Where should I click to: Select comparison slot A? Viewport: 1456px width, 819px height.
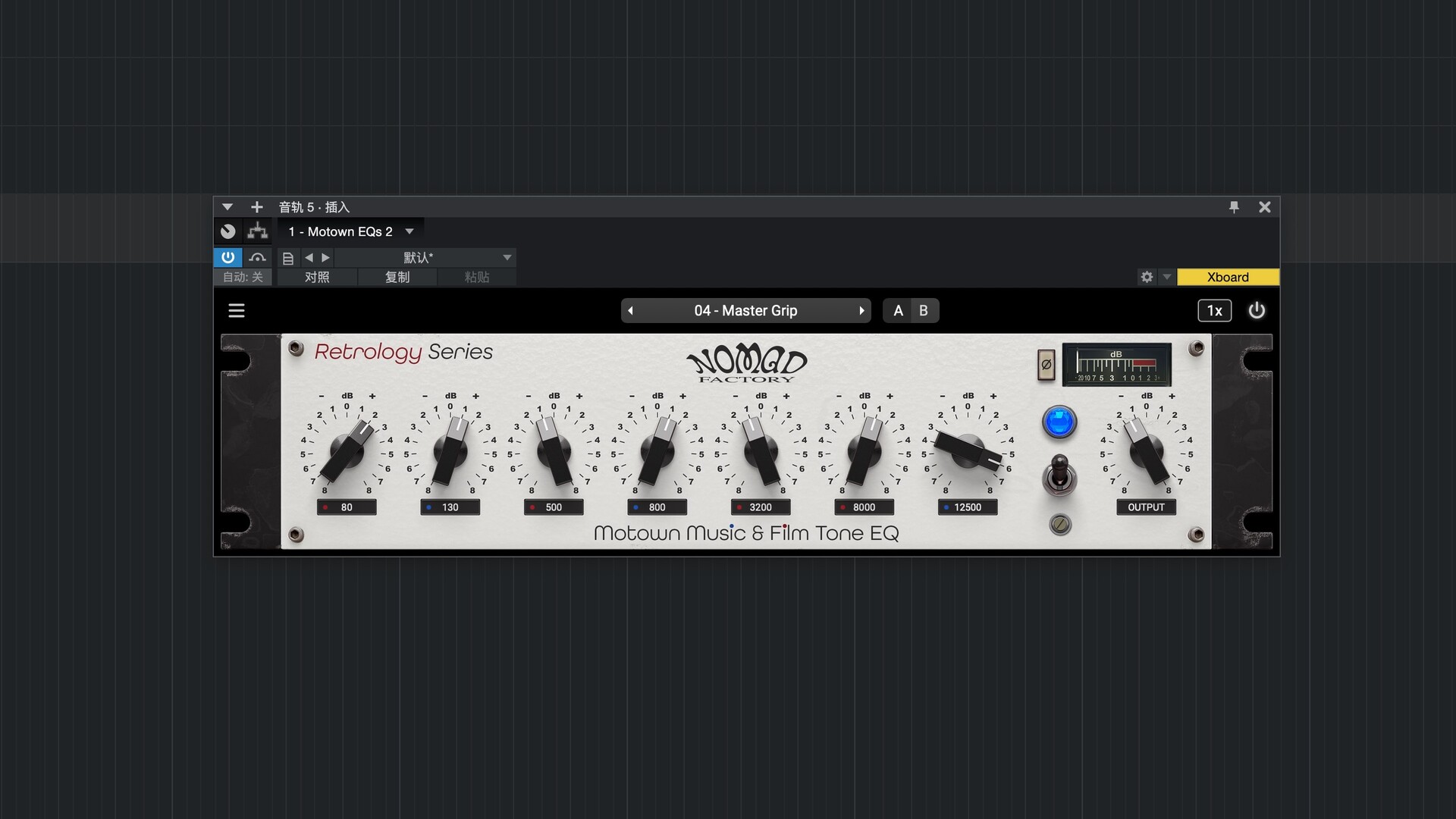898,310
